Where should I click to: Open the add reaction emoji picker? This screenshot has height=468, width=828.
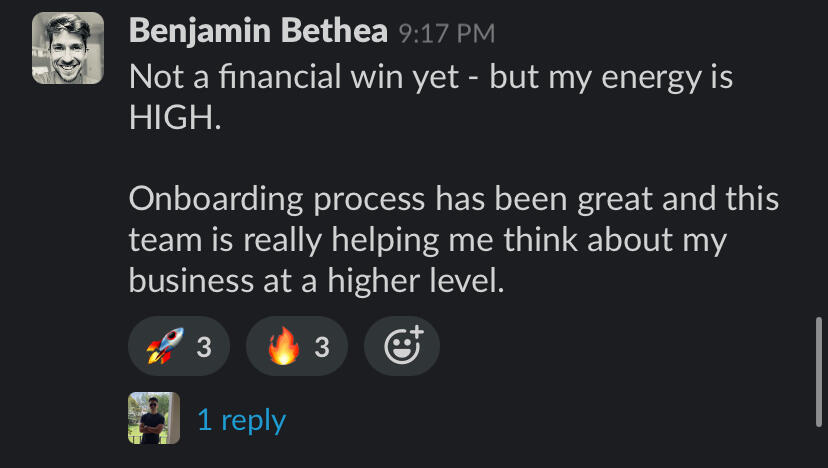click(402, 347)
